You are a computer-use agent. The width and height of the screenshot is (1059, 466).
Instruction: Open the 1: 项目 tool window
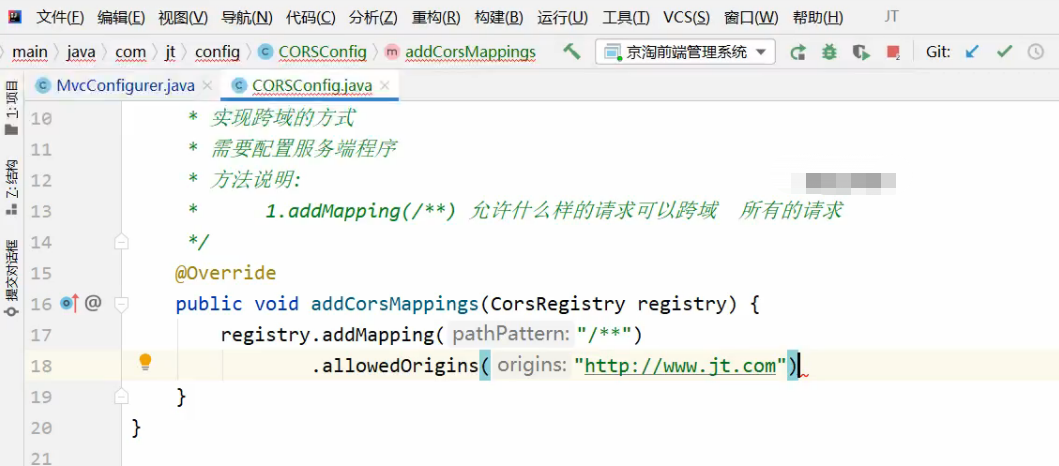[x=11, y=107]
